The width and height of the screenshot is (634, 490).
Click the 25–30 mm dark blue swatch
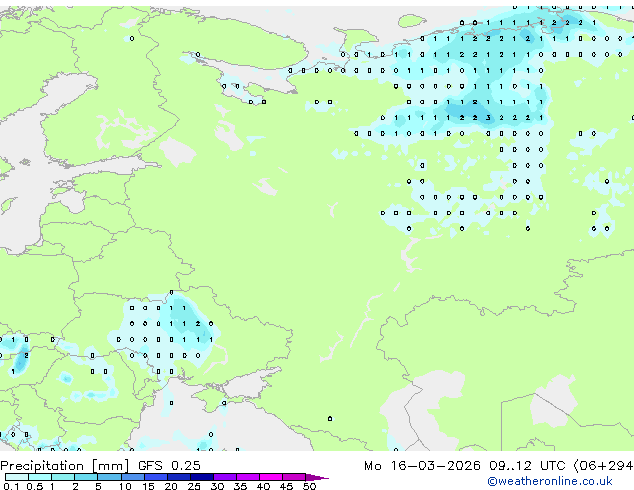tap(202, 477)
